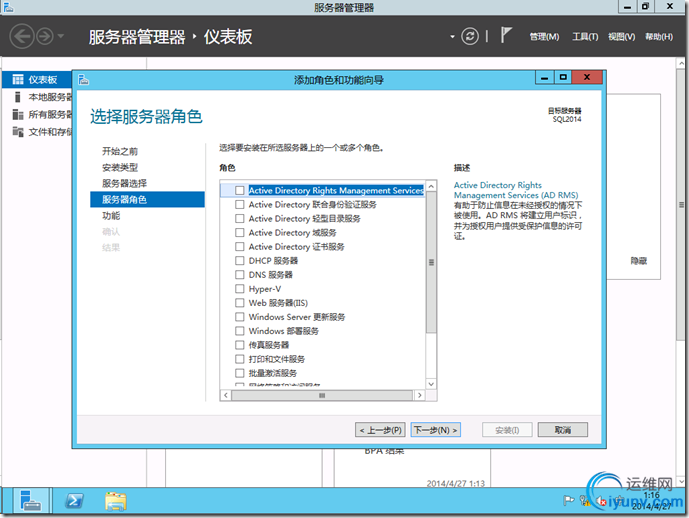Maximize the add roles wizard window

click(563, 78)
